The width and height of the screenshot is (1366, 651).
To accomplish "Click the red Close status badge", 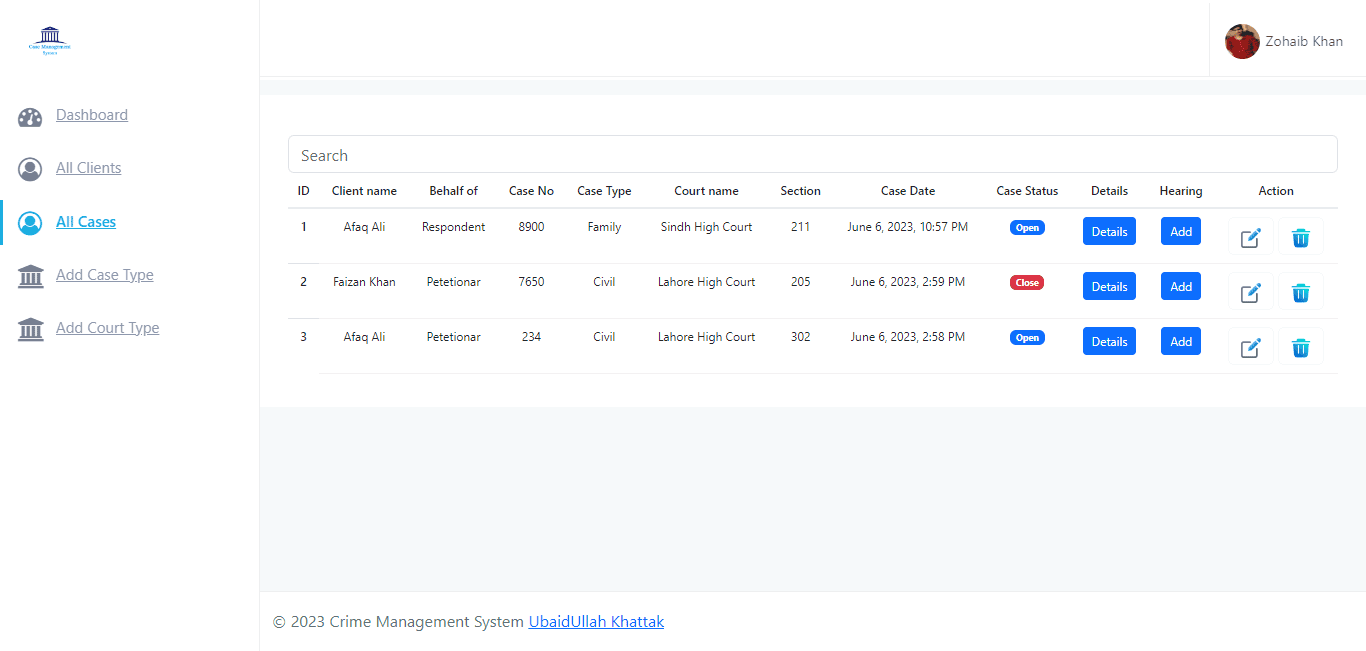I will 1027,283.
